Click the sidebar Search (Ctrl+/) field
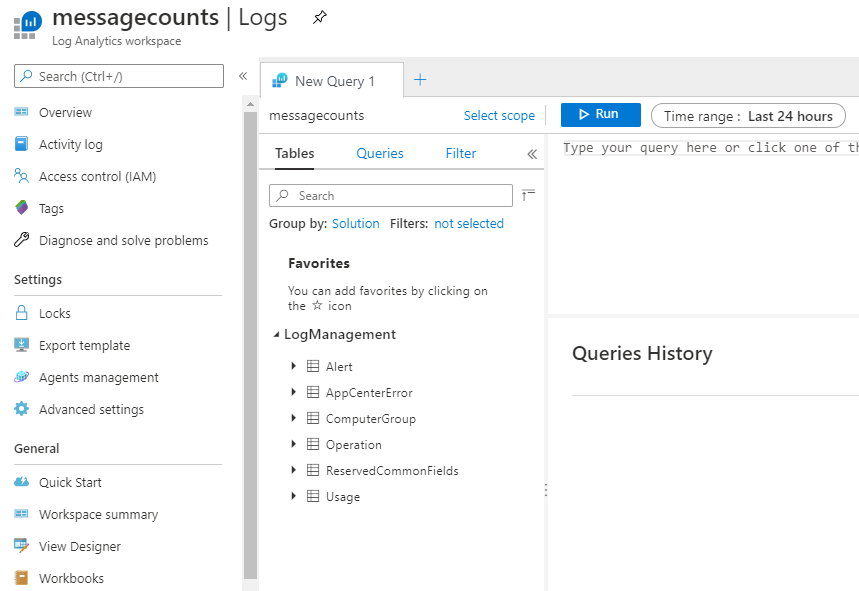The width and height of the screenshot is (859, 591). pos(119,76)
